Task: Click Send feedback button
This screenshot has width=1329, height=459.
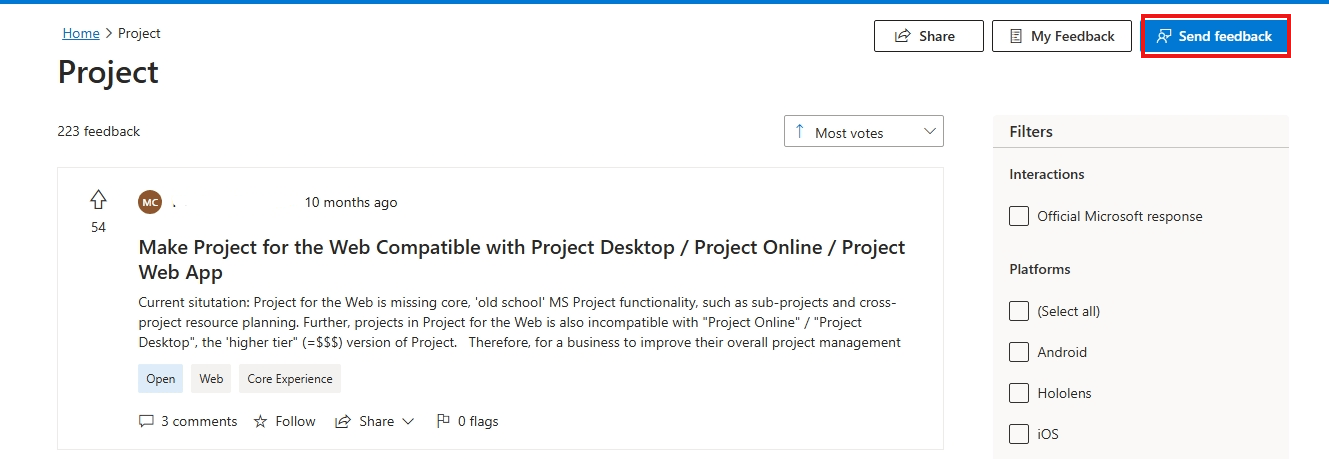Action: point(1215,36)
